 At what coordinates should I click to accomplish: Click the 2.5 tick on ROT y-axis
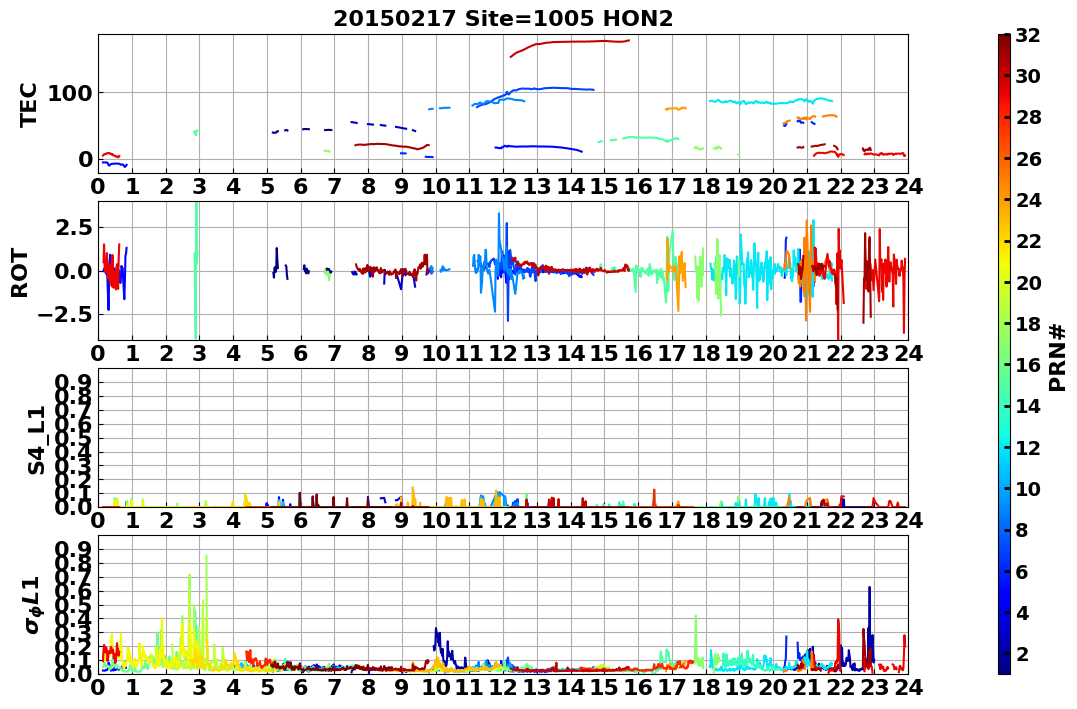(x=75, y=227)
